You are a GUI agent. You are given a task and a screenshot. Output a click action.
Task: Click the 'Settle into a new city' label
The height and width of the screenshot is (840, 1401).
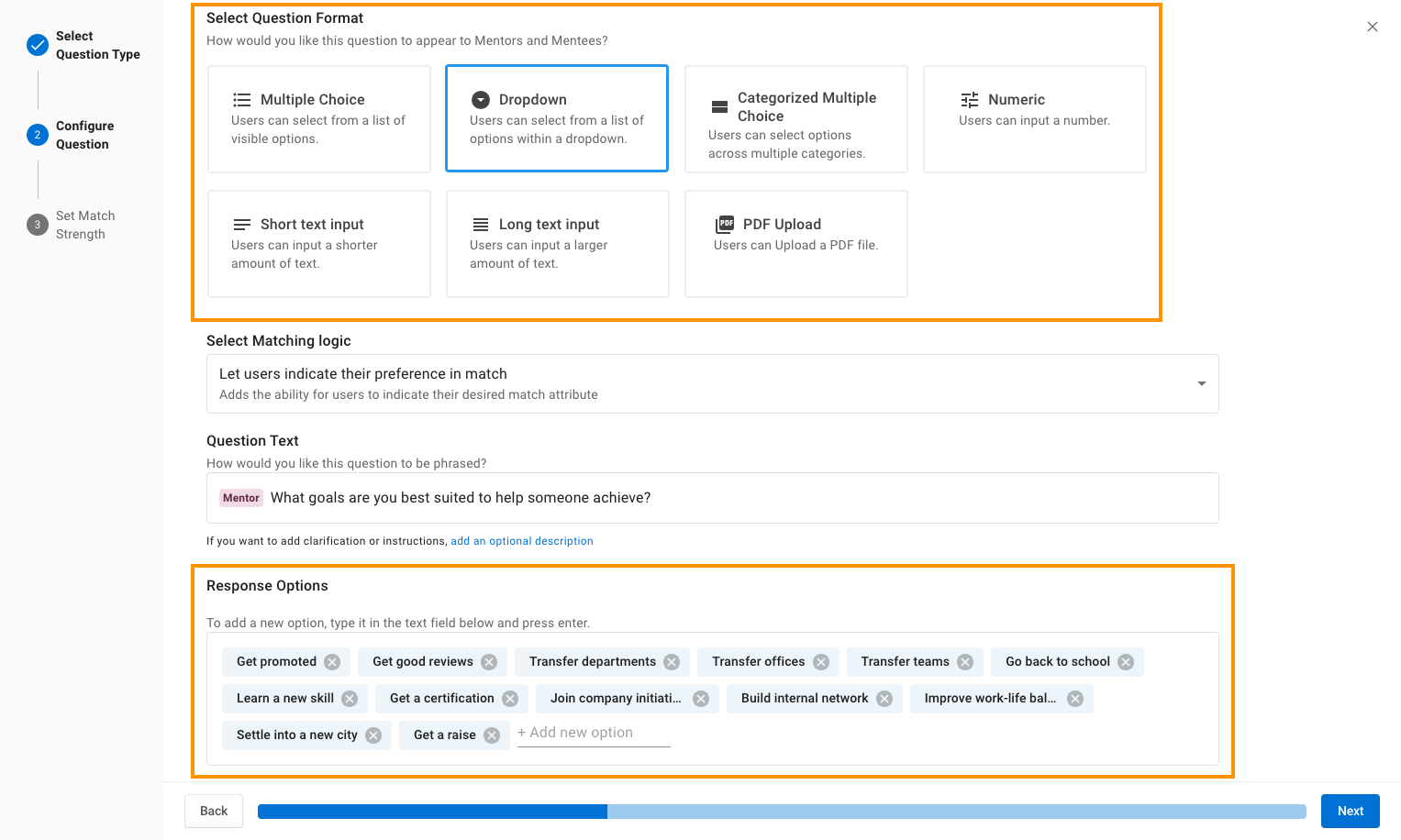coord(297,735)
